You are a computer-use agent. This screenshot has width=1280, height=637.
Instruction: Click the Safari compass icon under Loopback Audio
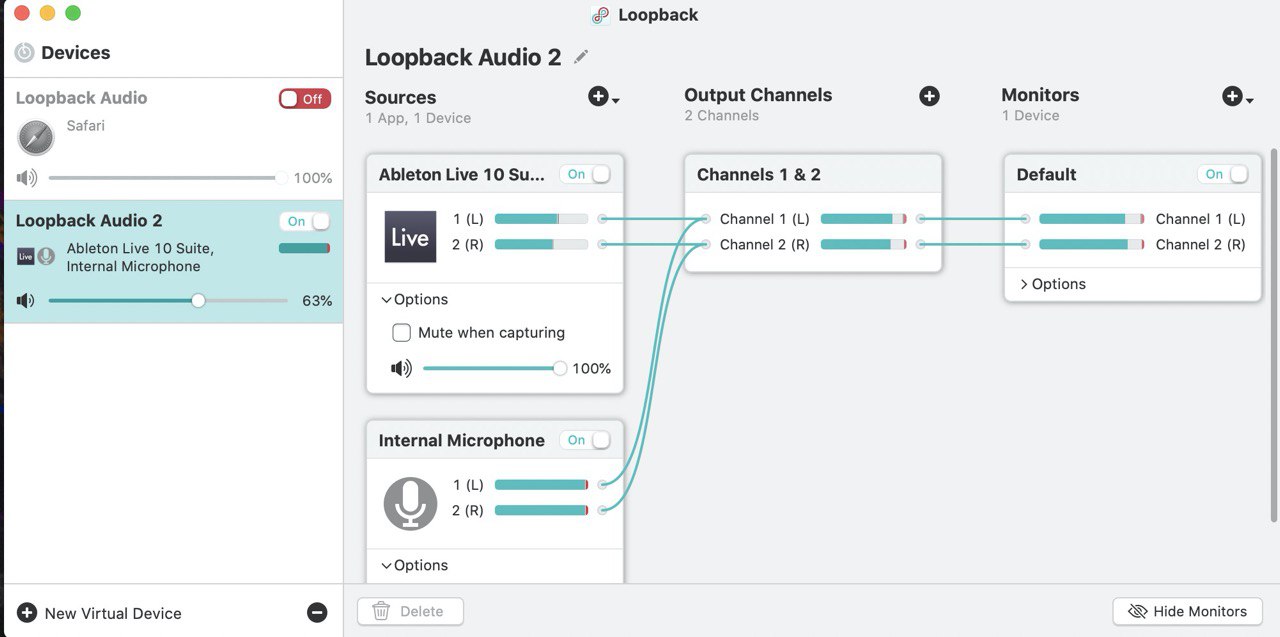click(36, 137)
